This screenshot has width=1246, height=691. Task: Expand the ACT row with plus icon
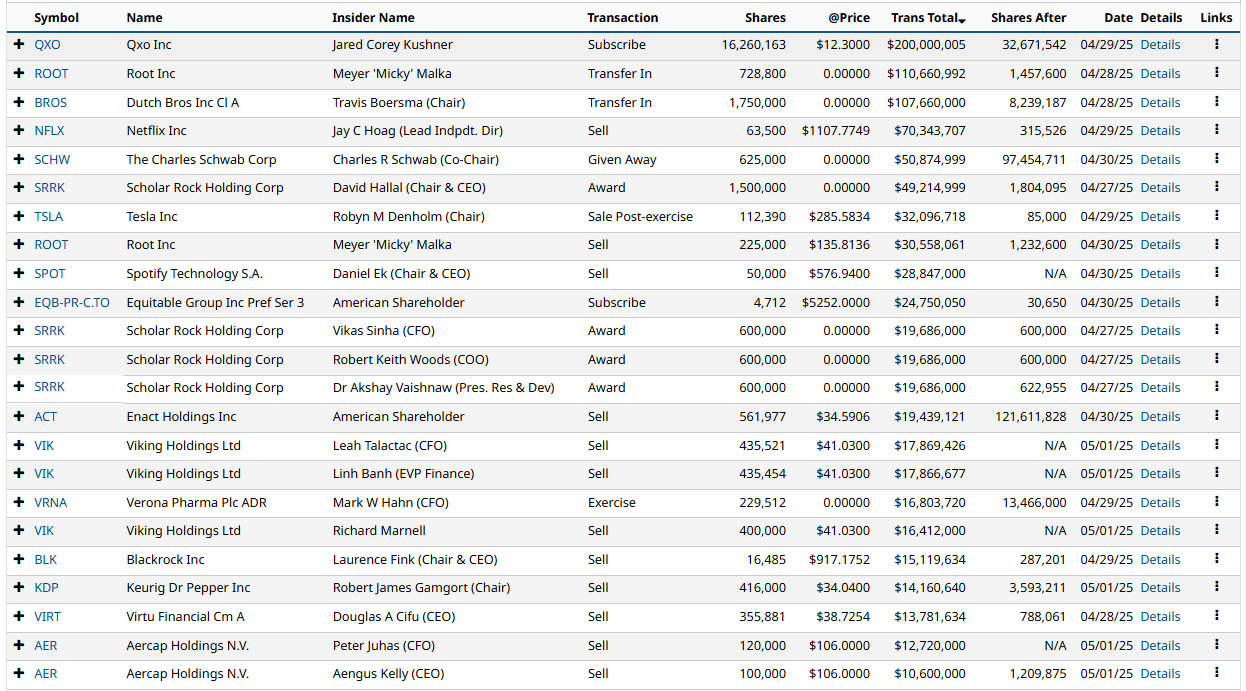19,416
